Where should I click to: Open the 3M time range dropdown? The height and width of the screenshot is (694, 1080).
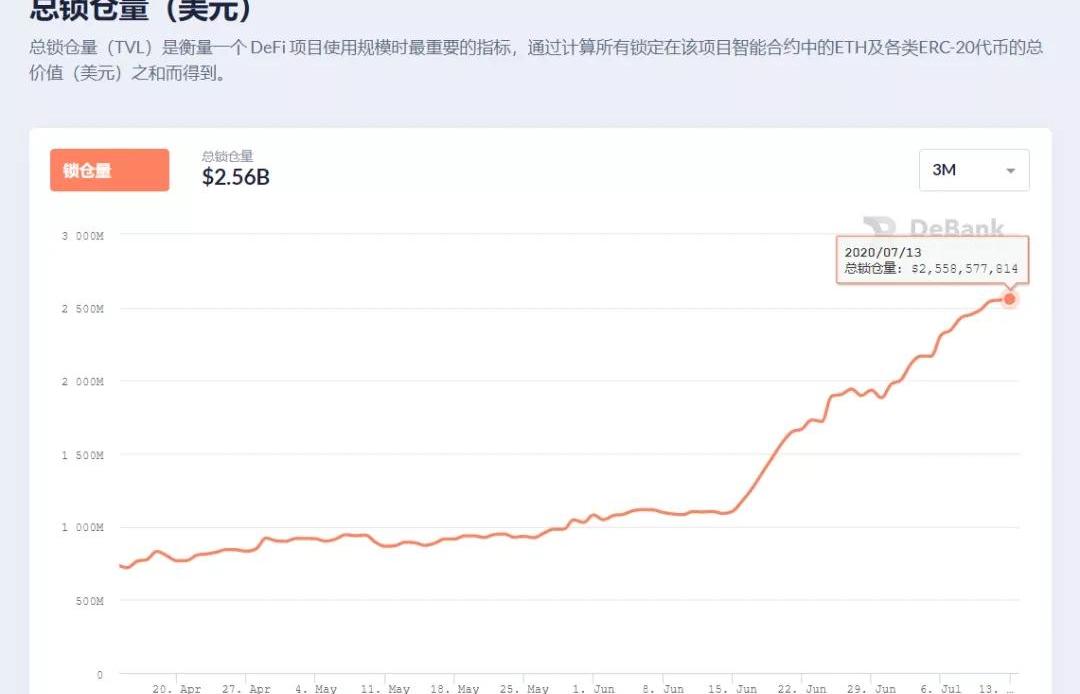tap(973, 170)
